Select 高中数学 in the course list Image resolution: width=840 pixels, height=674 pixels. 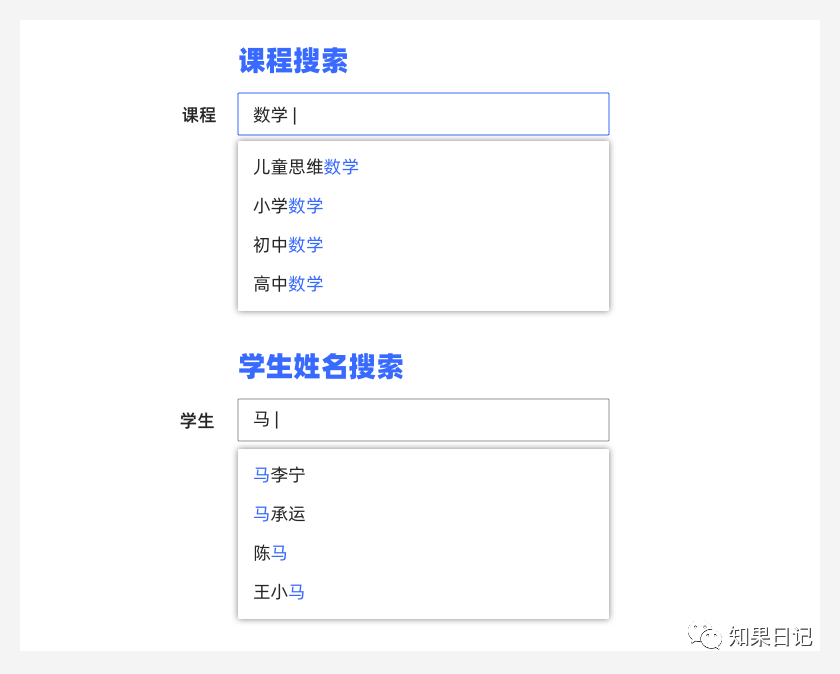pos(288,284)
